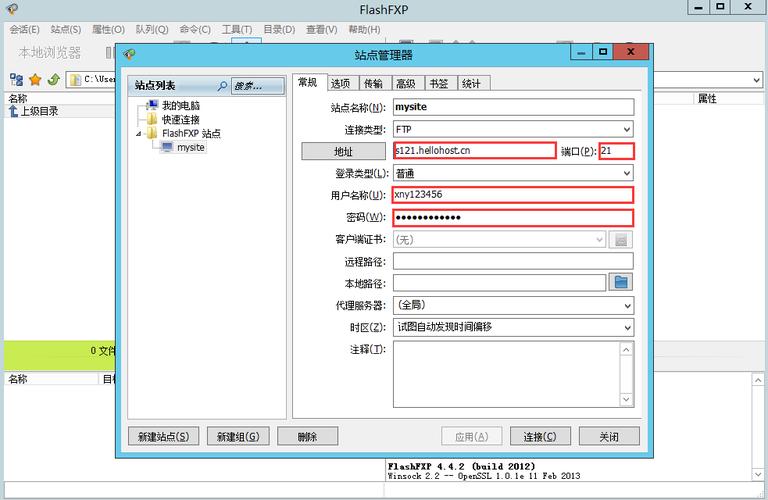Click the green up-arrow refresh icon

click(53, 79)
